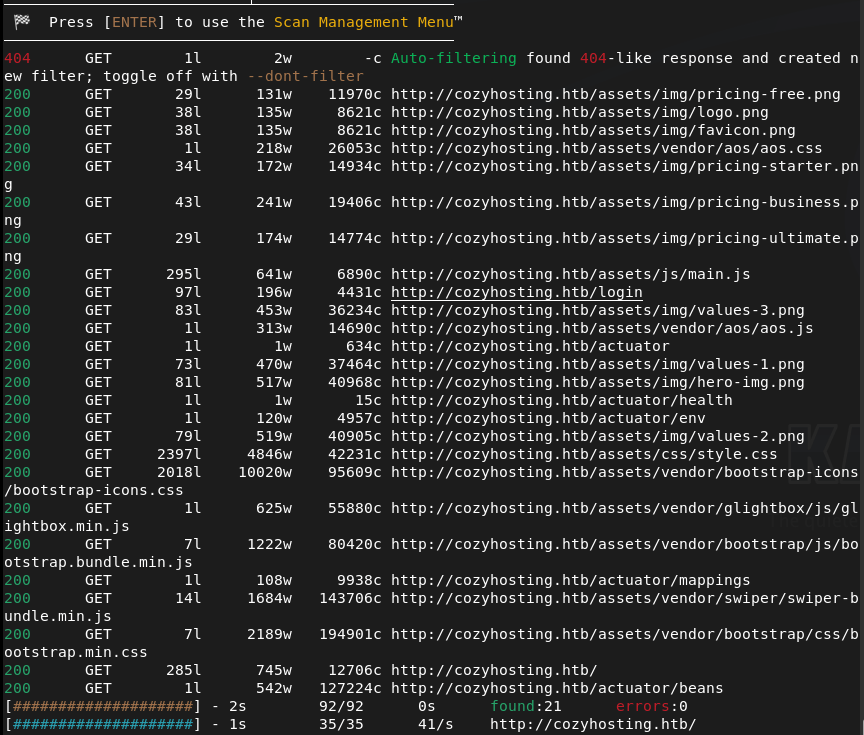The height and width of the screenshot is (735, 864).
Task: Click the red 404 status code
Action: click(x=17, y=58)
